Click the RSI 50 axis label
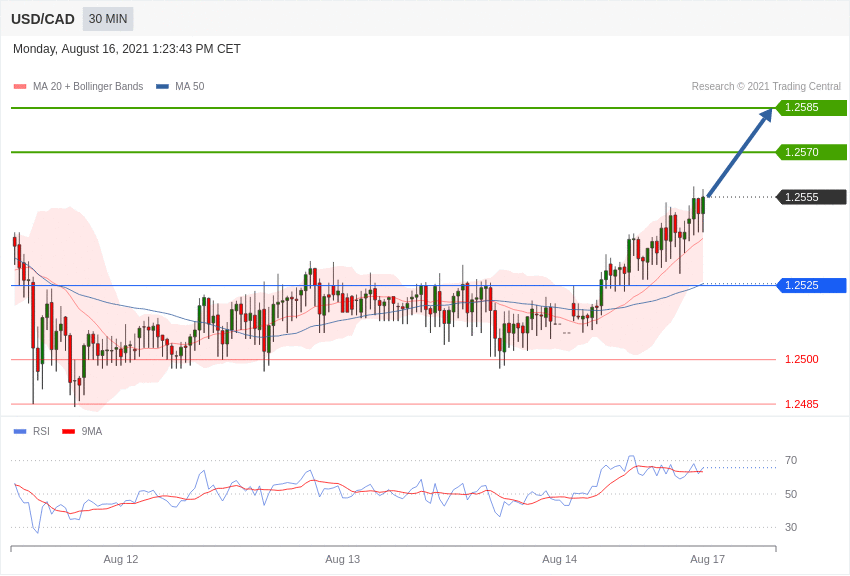 [791, 494]
